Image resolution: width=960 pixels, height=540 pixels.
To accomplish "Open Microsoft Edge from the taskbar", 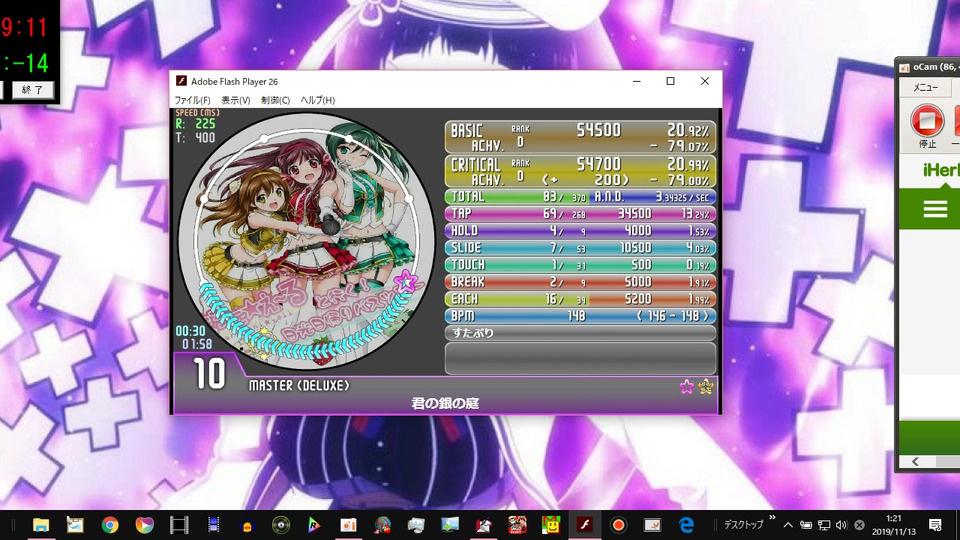I will tap(686, 525).
